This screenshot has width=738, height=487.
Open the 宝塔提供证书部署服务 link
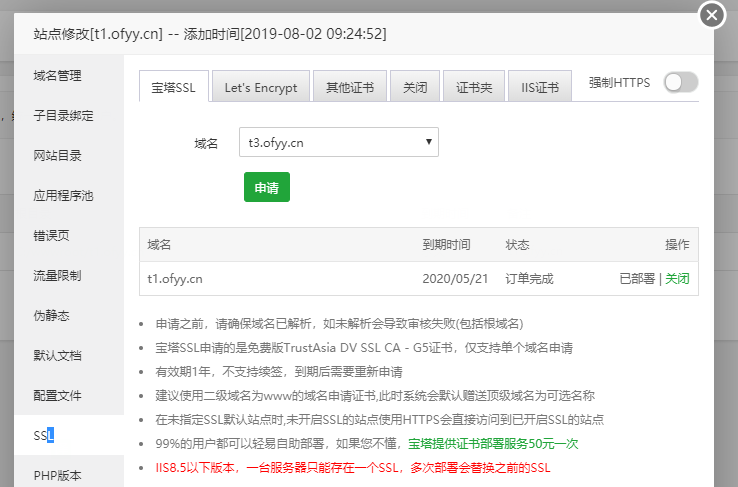493,443
